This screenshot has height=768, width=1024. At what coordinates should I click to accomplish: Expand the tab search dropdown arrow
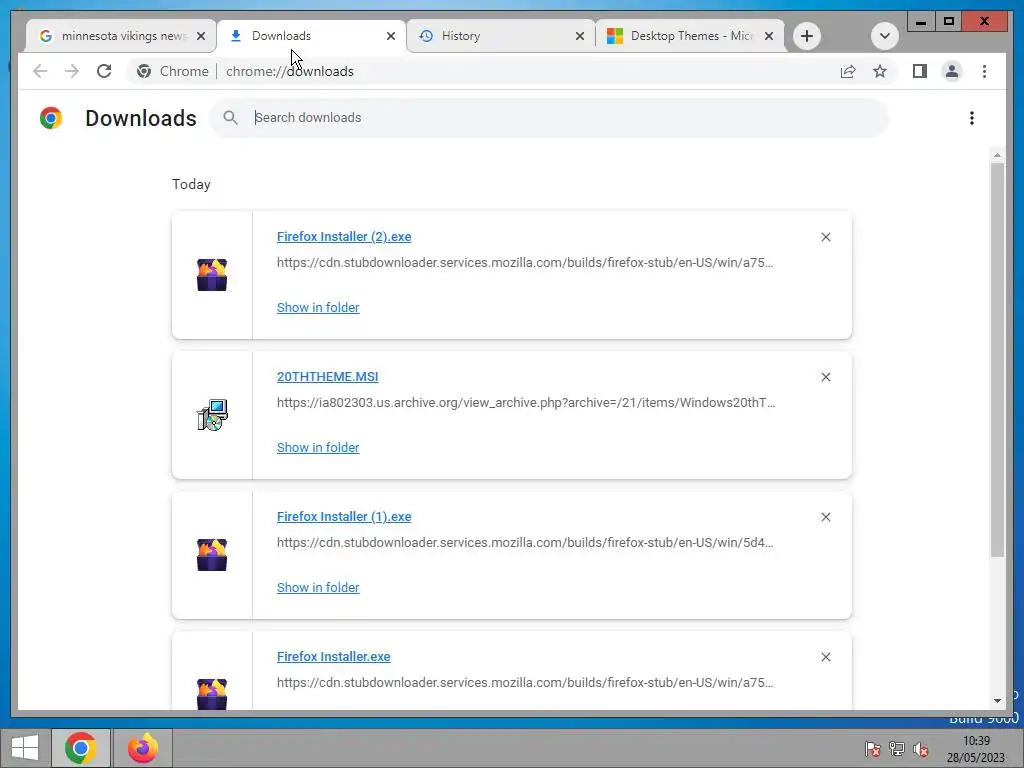click(x=884, y=36)
